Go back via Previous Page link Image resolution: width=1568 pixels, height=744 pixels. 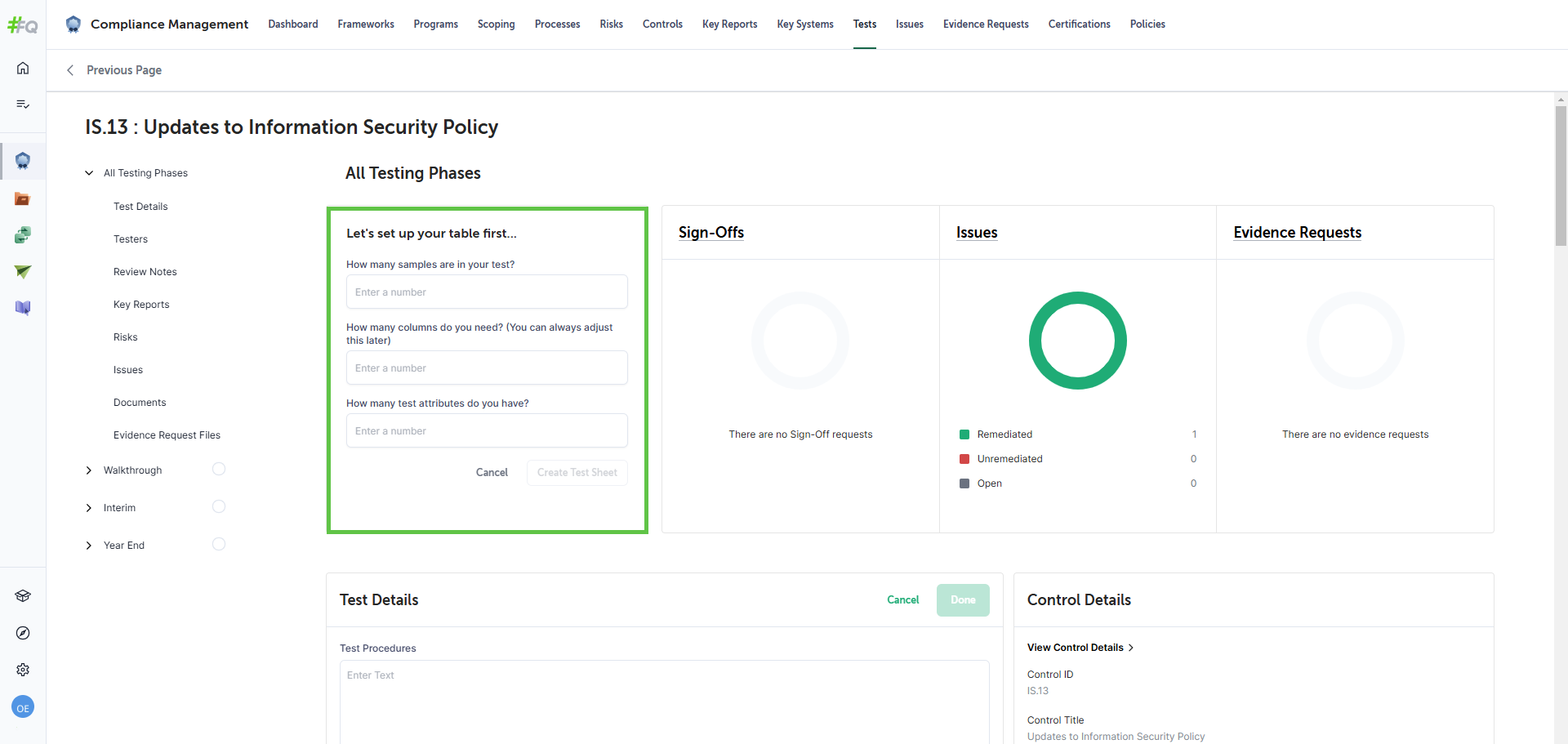pos(124,70)
